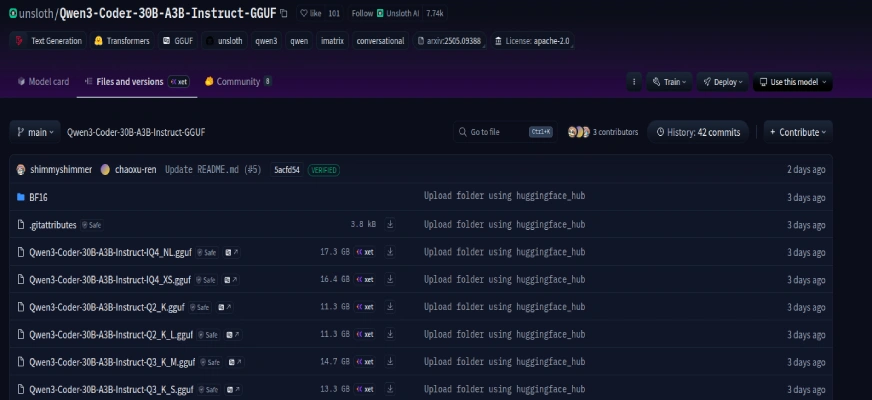Open the three-dot more options menu
This screenshot has width=872, height=400.
[x=633, y=82]
